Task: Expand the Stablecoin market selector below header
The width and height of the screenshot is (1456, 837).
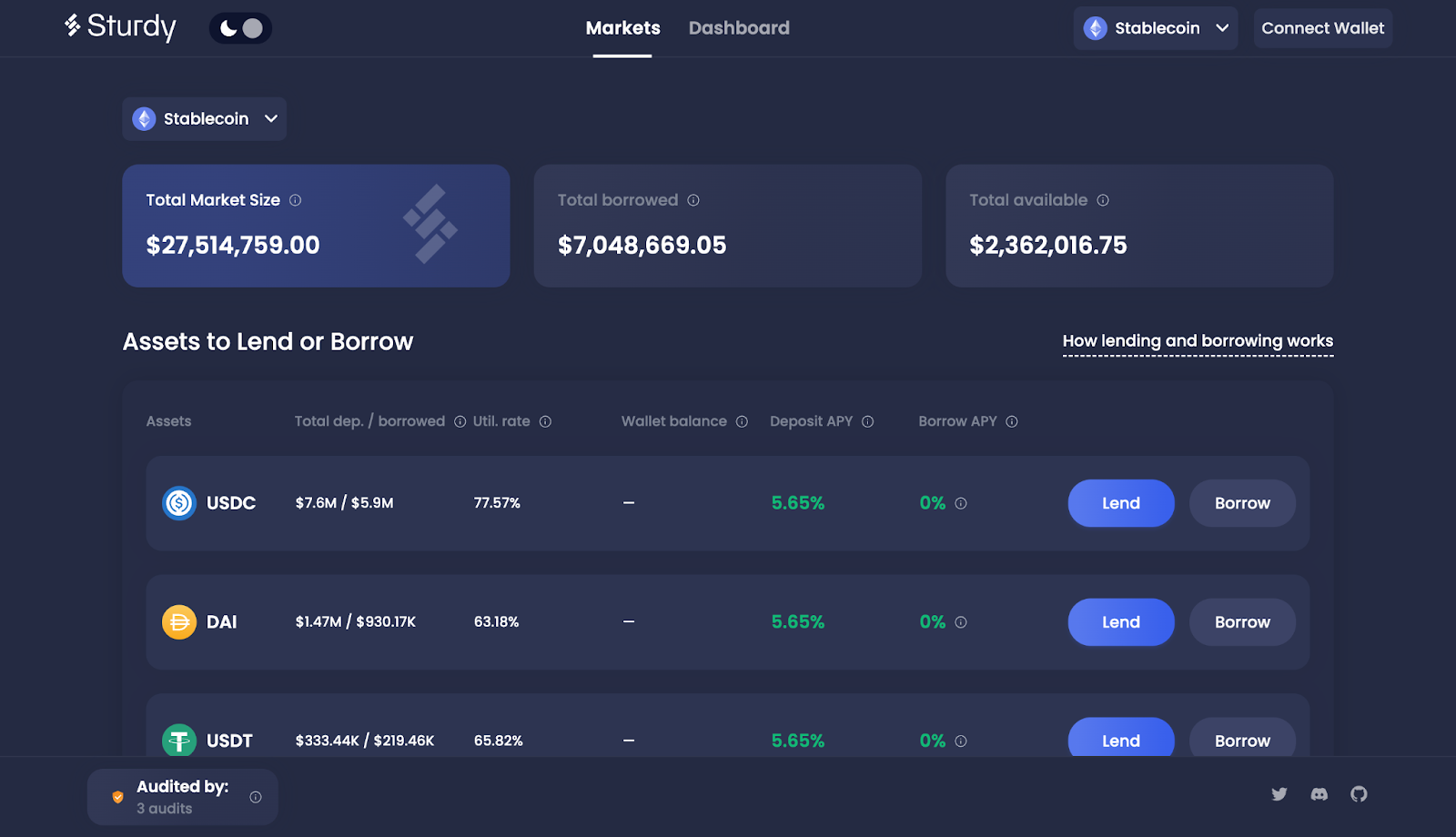Action: coord(205,119)
